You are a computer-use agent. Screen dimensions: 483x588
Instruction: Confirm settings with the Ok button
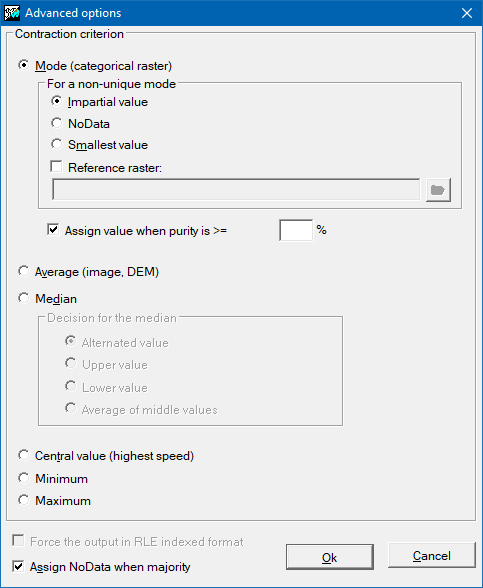[330, 557]
